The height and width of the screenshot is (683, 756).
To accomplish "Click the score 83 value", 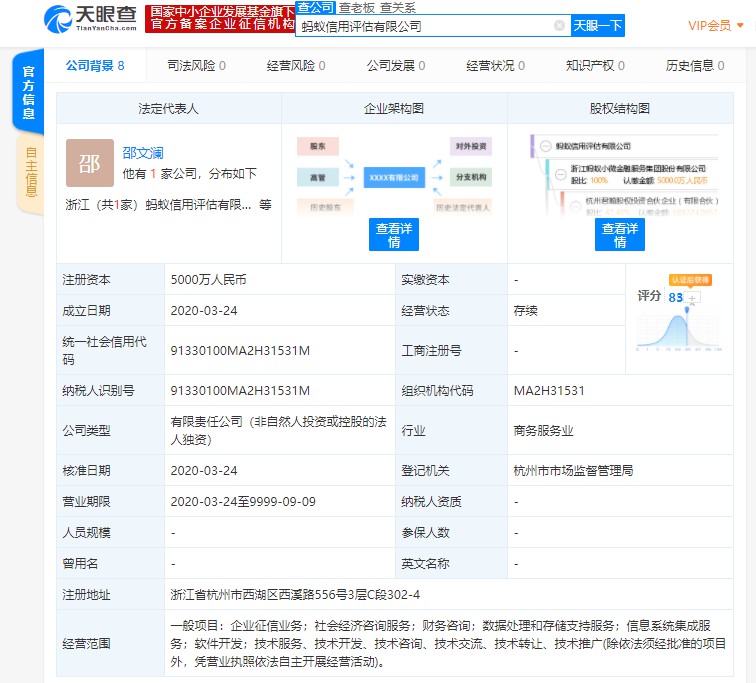I will (675, 297).
